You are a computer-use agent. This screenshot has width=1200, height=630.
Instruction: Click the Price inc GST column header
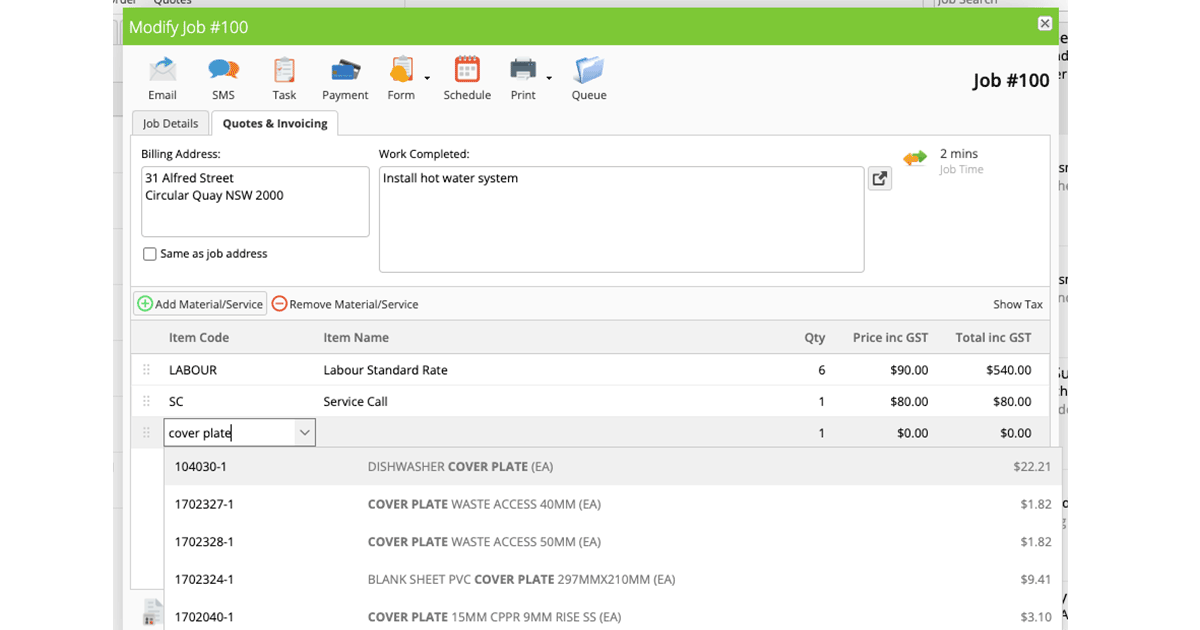(890, 338)
